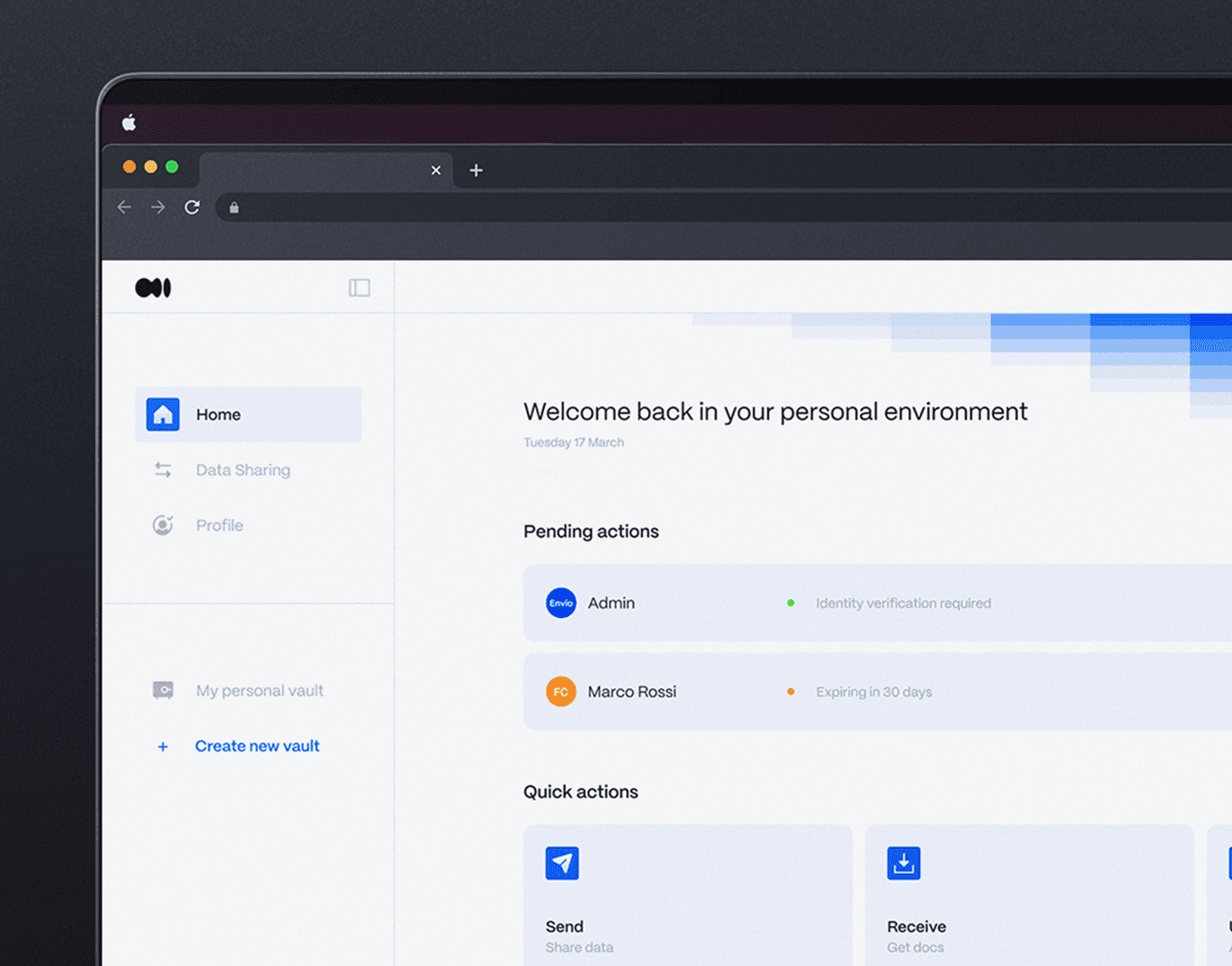Click the orange FC avatar

(x=561, y=692)
